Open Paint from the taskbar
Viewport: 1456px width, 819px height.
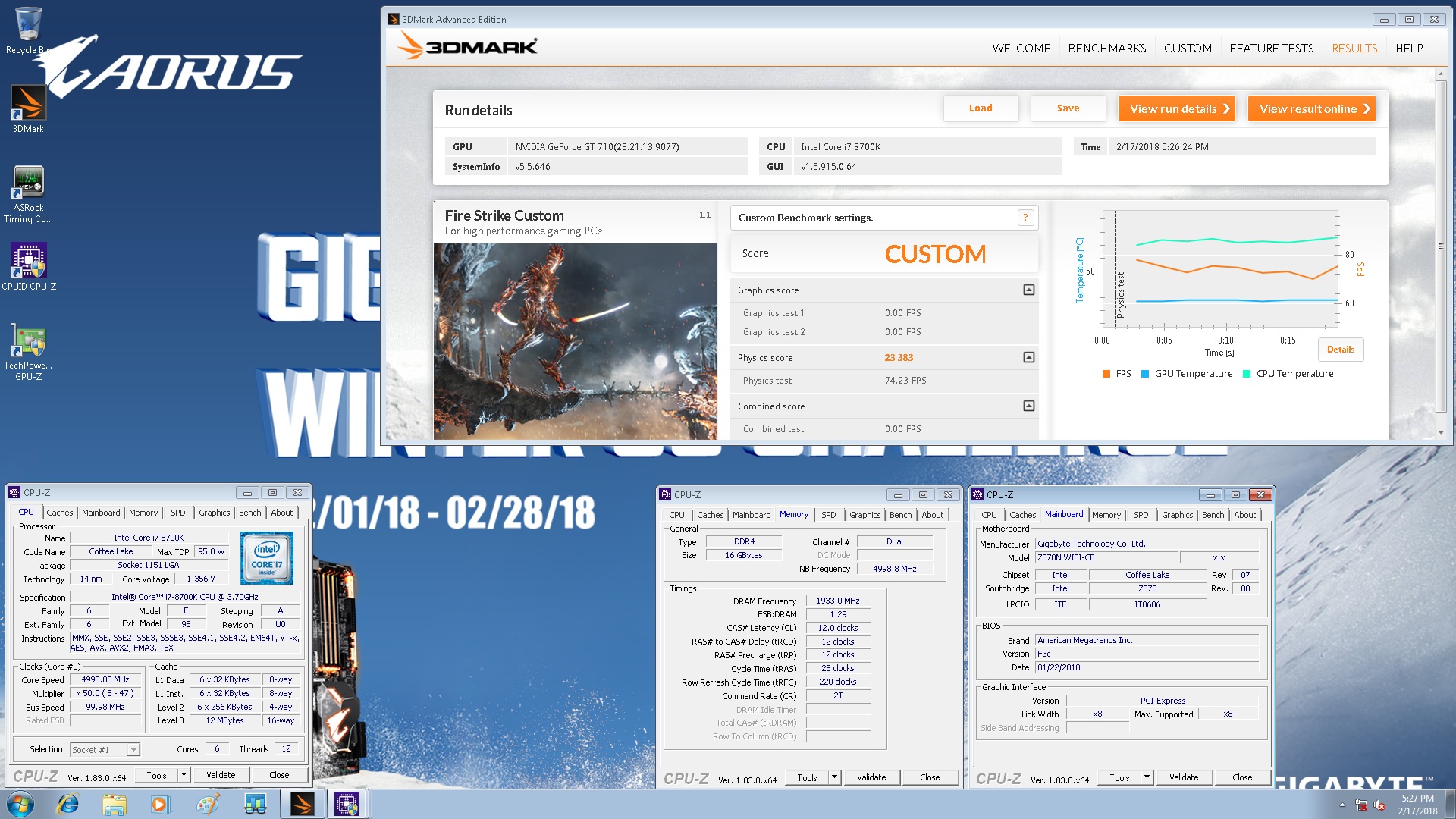coord(208,804)
